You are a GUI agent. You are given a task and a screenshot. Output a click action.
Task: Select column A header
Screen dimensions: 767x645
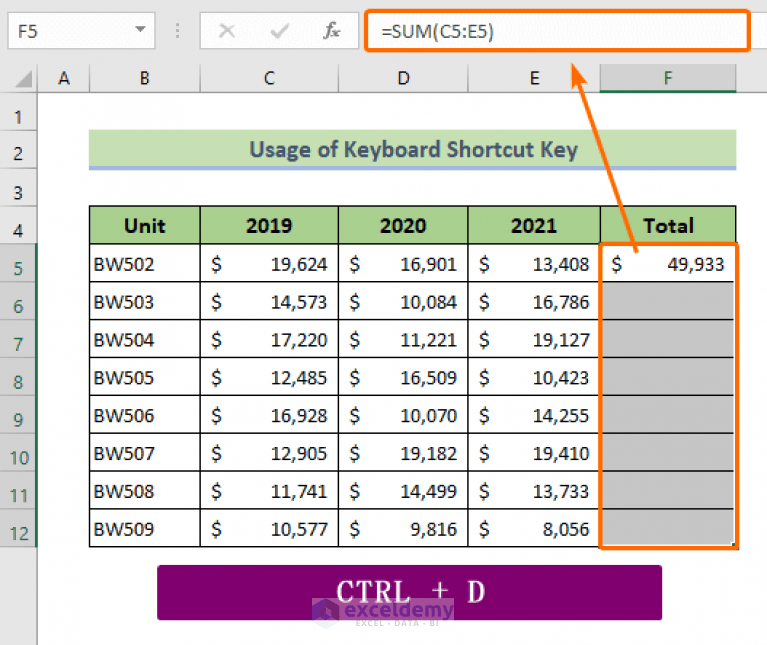(x=64, y=78)
